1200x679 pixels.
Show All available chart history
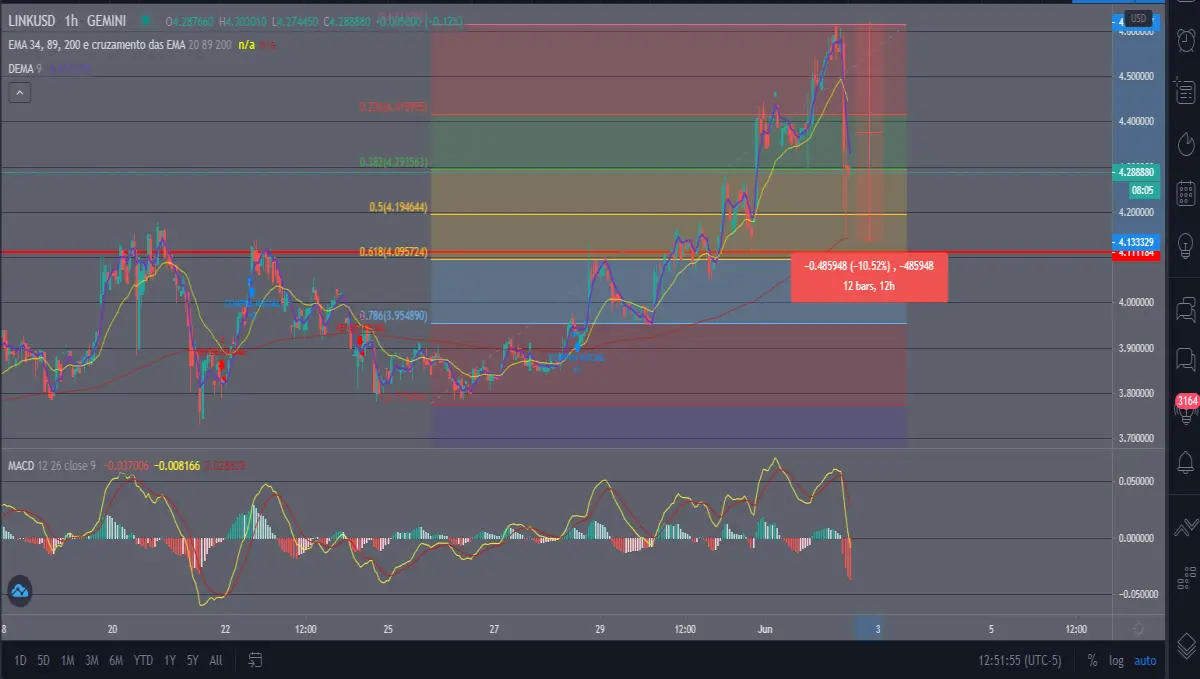point(216,660)
